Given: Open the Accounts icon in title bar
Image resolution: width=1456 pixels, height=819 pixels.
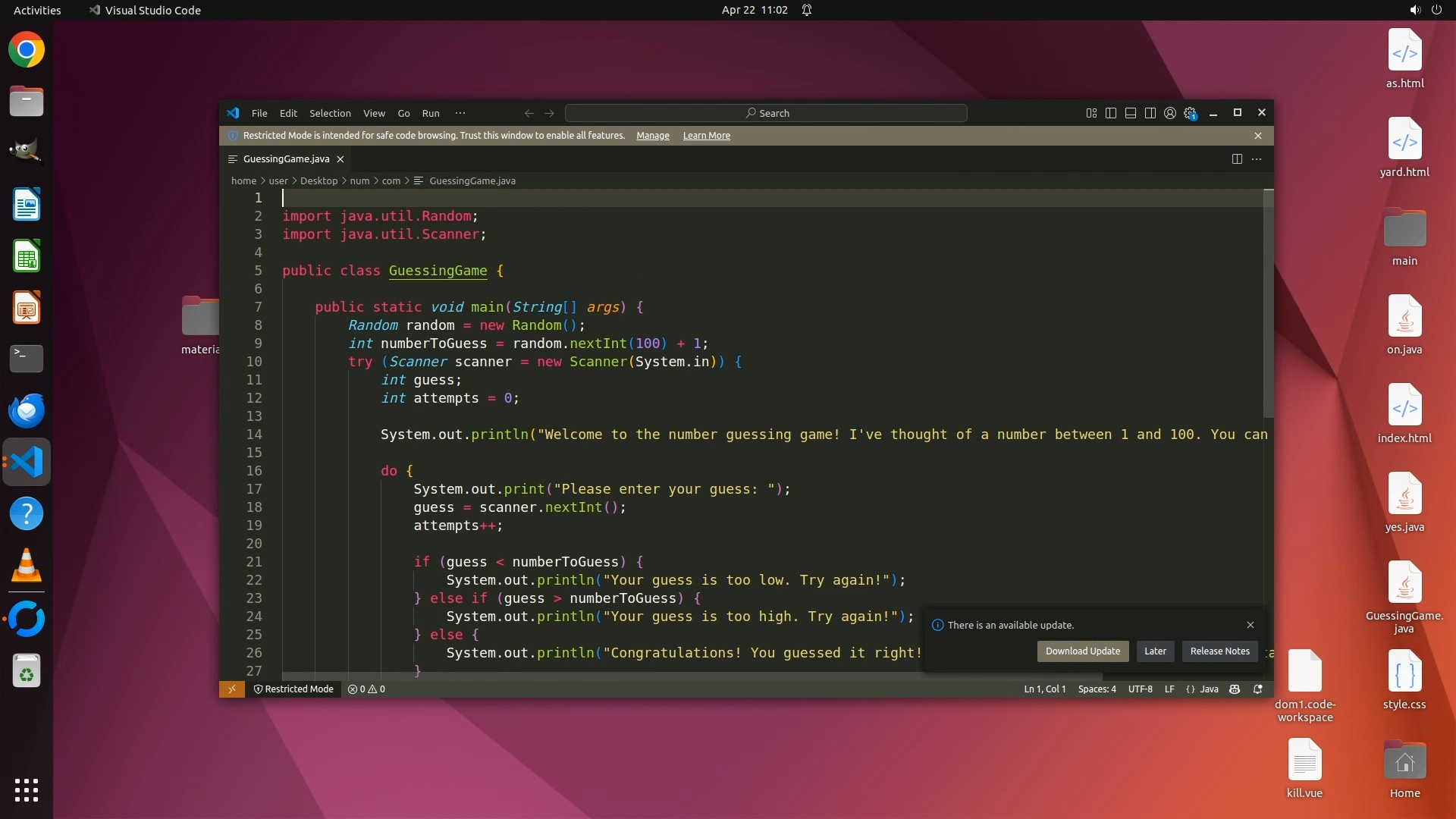Looking at the screenshot, I should 1170,113.
